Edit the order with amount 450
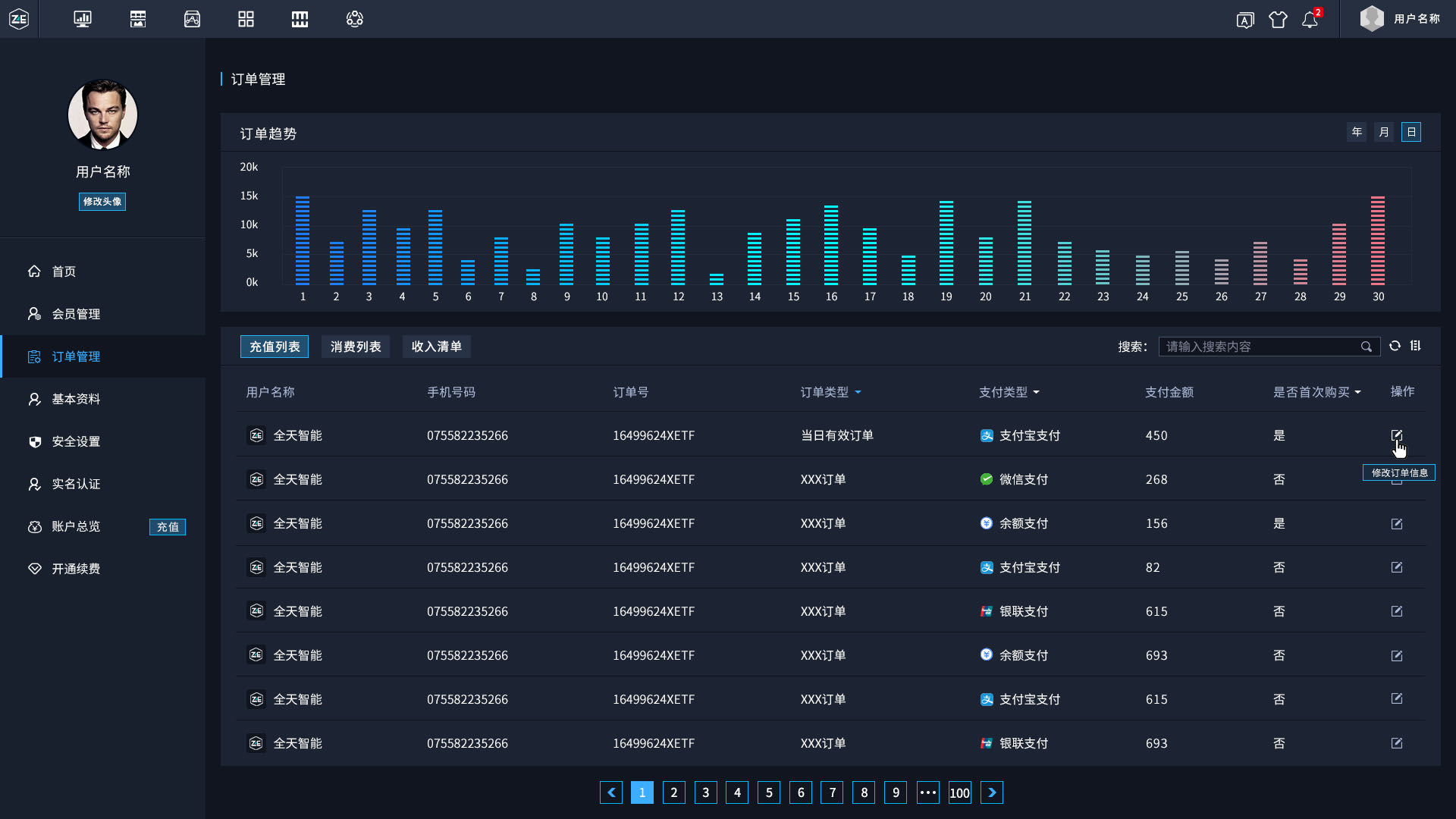The image size is (1456, 819). pos(1397,435)
